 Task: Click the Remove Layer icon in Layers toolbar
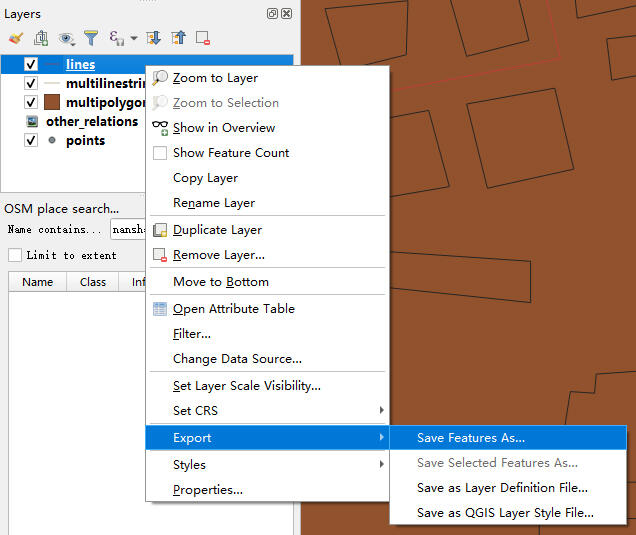[203, 38]
